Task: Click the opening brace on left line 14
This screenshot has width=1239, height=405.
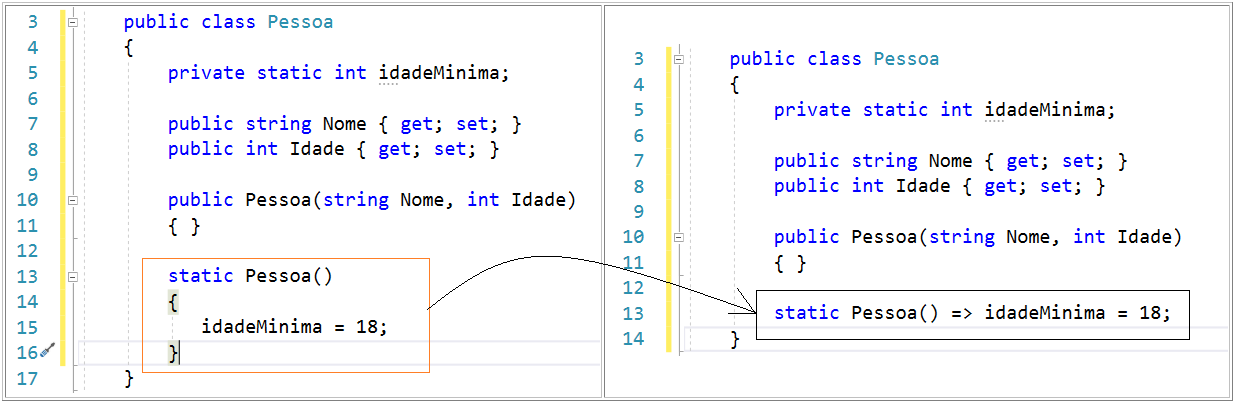Action: [x=172, y=301]
